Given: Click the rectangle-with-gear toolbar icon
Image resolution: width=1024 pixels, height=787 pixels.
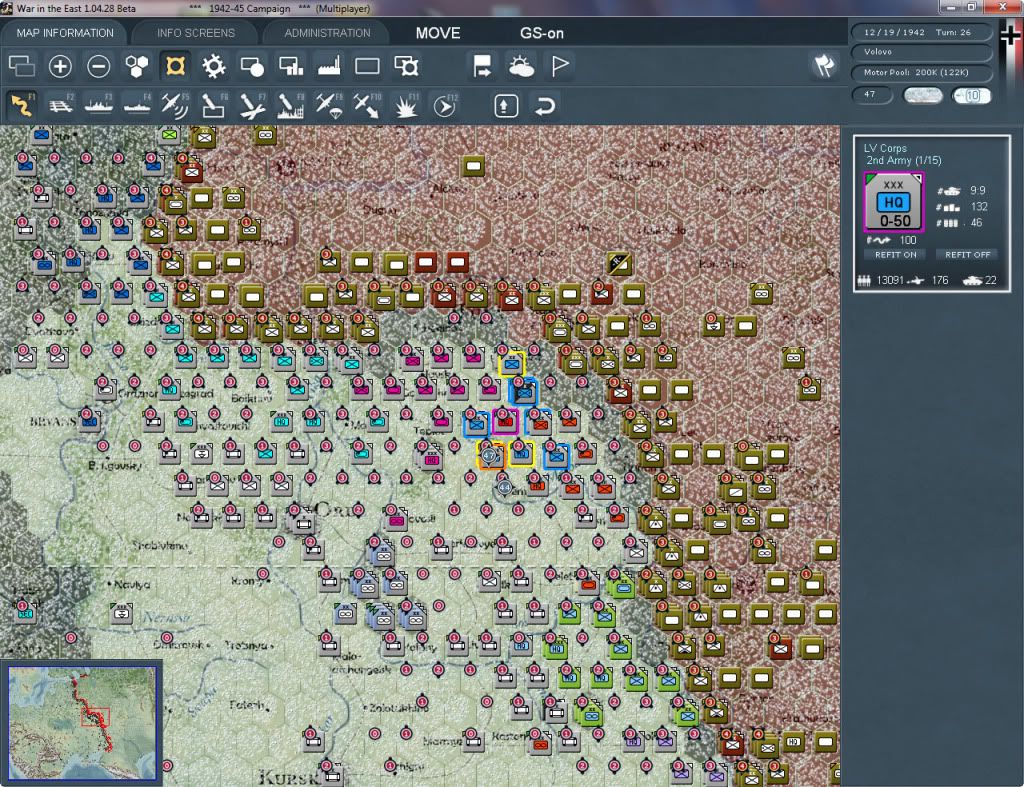Looking at the screenshot, I should 406,66.
